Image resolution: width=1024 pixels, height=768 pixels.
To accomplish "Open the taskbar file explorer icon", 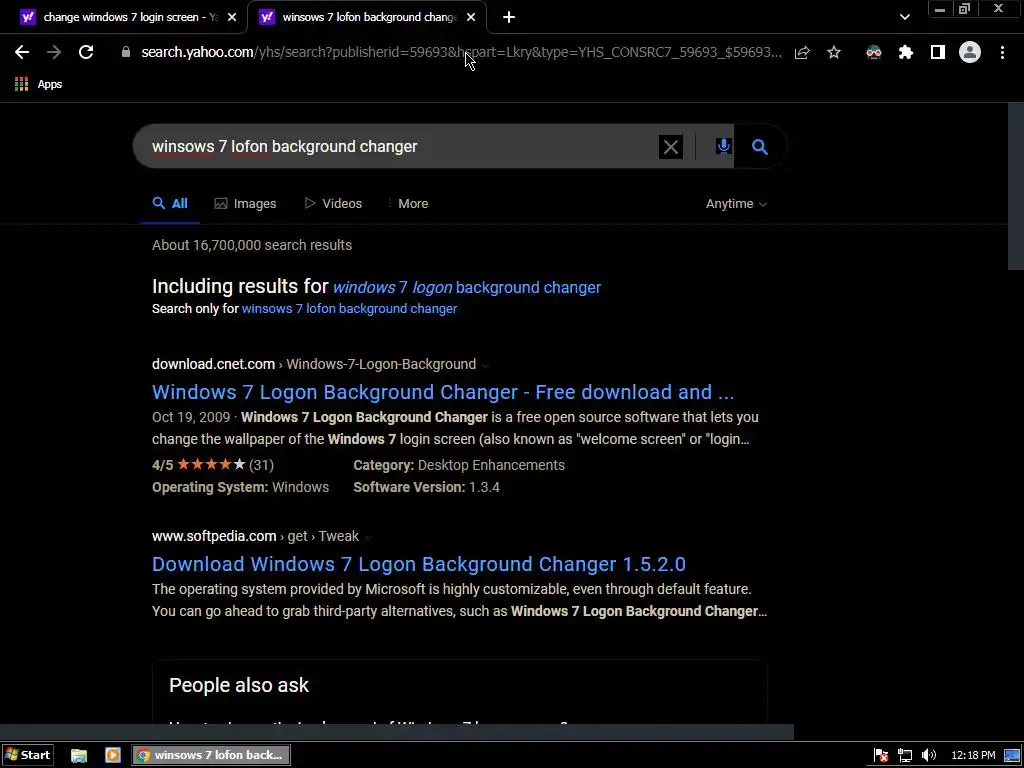I will click(x=79, y=756).
